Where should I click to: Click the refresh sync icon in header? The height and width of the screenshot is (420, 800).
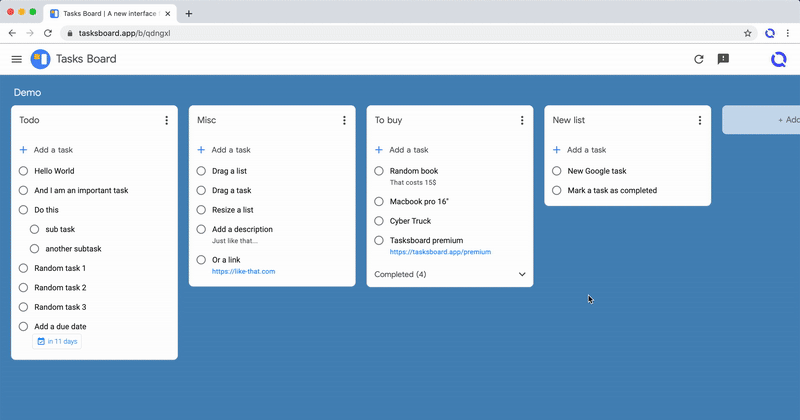point(699,59)
